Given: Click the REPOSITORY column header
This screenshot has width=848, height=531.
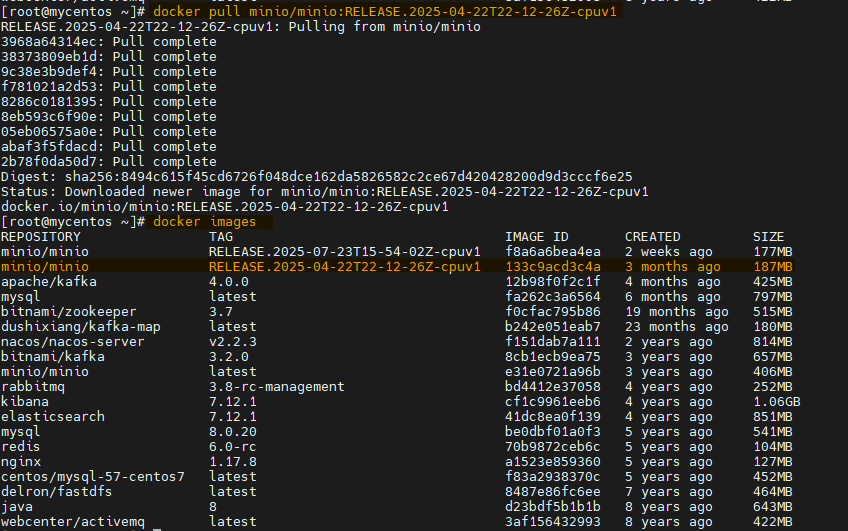Looking at the screenshot, I should [41, 237].
